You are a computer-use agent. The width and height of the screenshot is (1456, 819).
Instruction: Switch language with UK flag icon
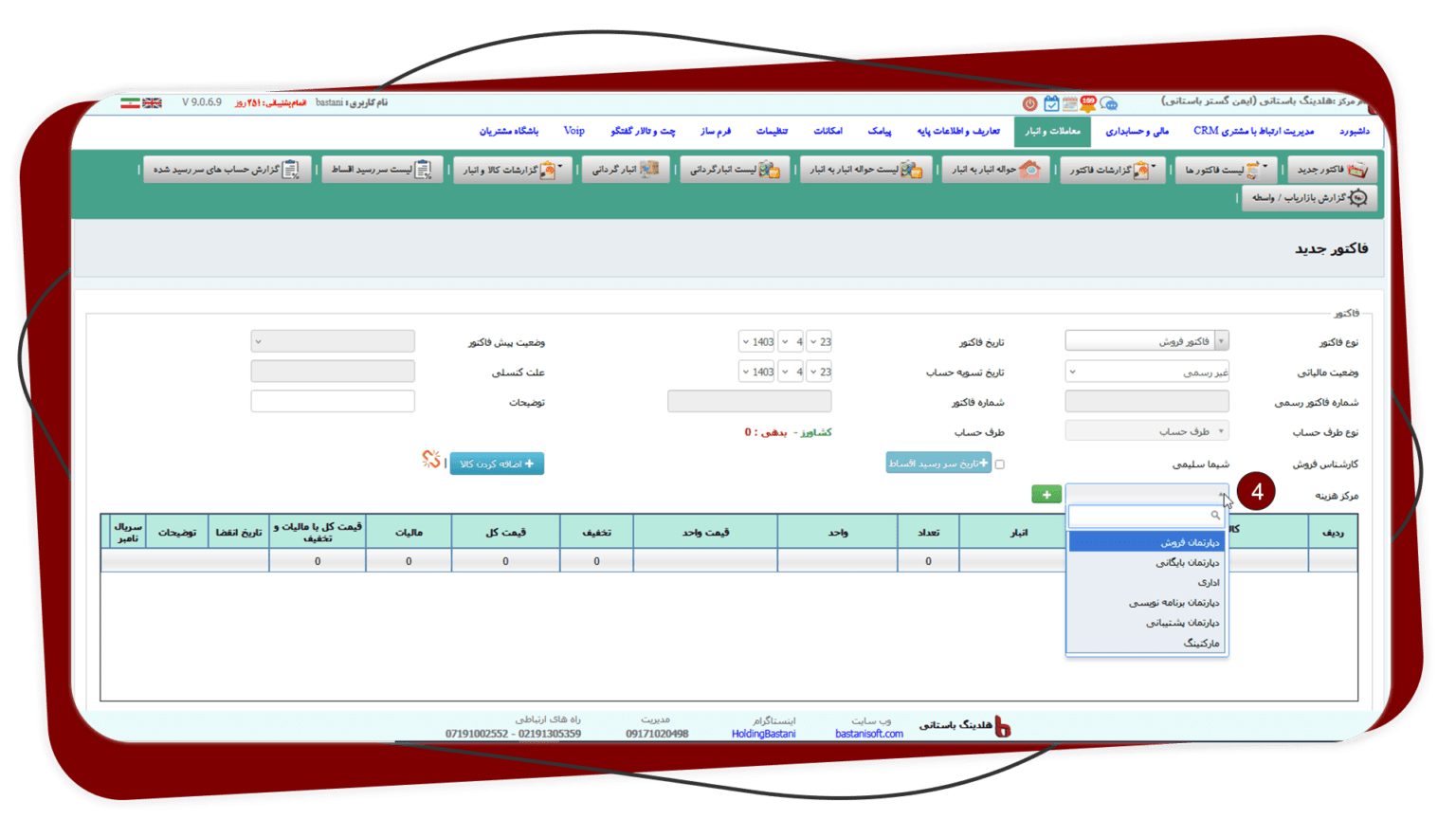(152, 102)
